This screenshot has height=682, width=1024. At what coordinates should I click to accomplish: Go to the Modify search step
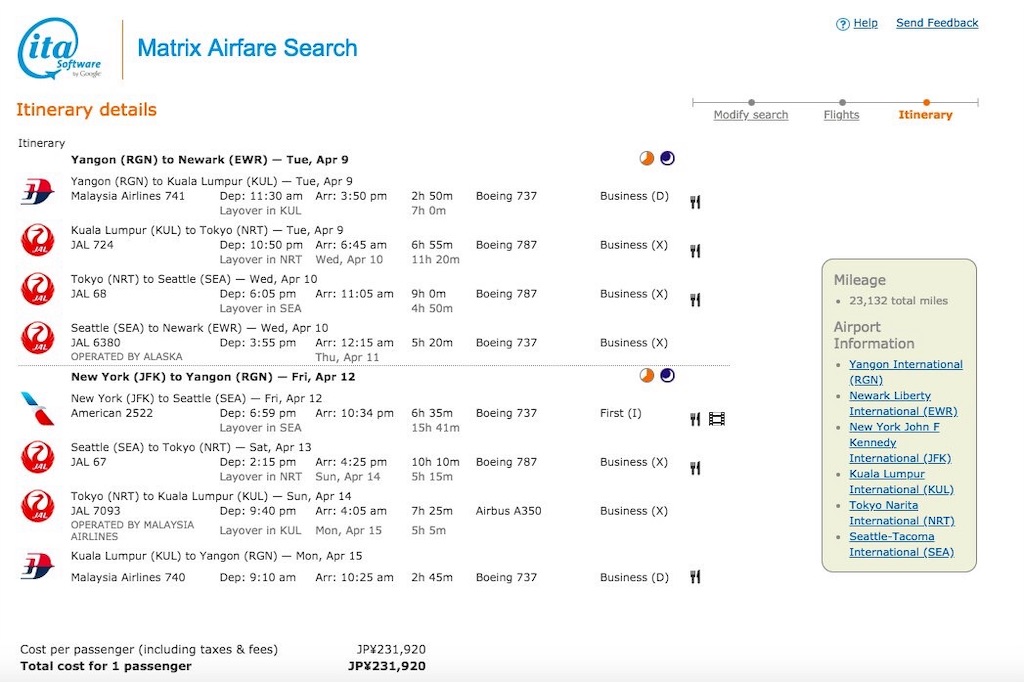[750, 115]
